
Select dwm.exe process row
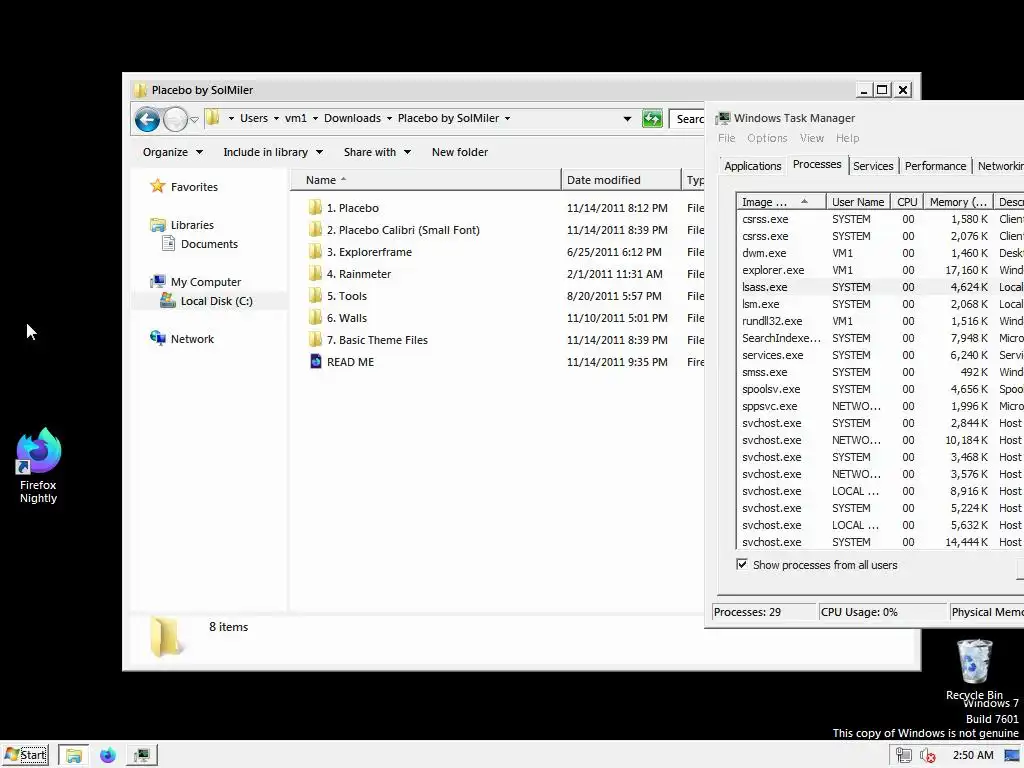[x=881, y=253]
